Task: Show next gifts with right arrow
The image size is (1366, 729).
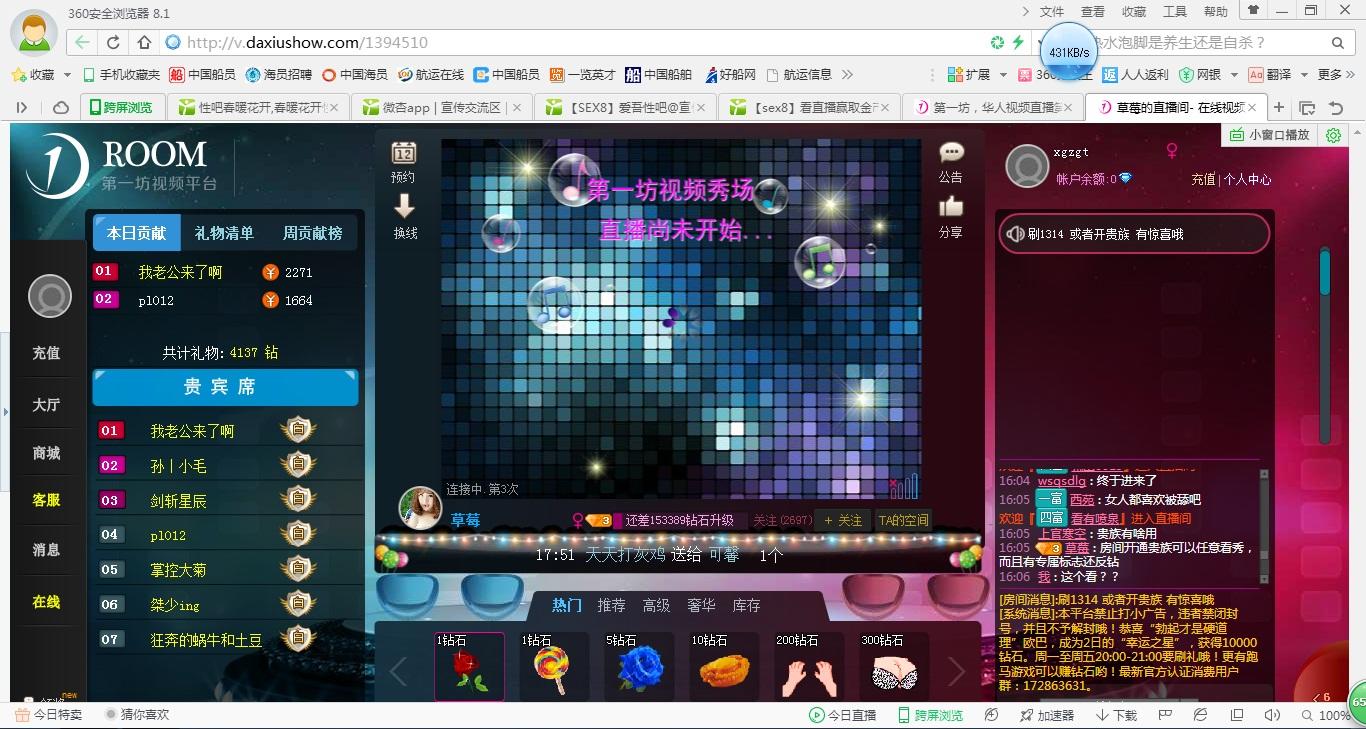Action: [956, 671]
